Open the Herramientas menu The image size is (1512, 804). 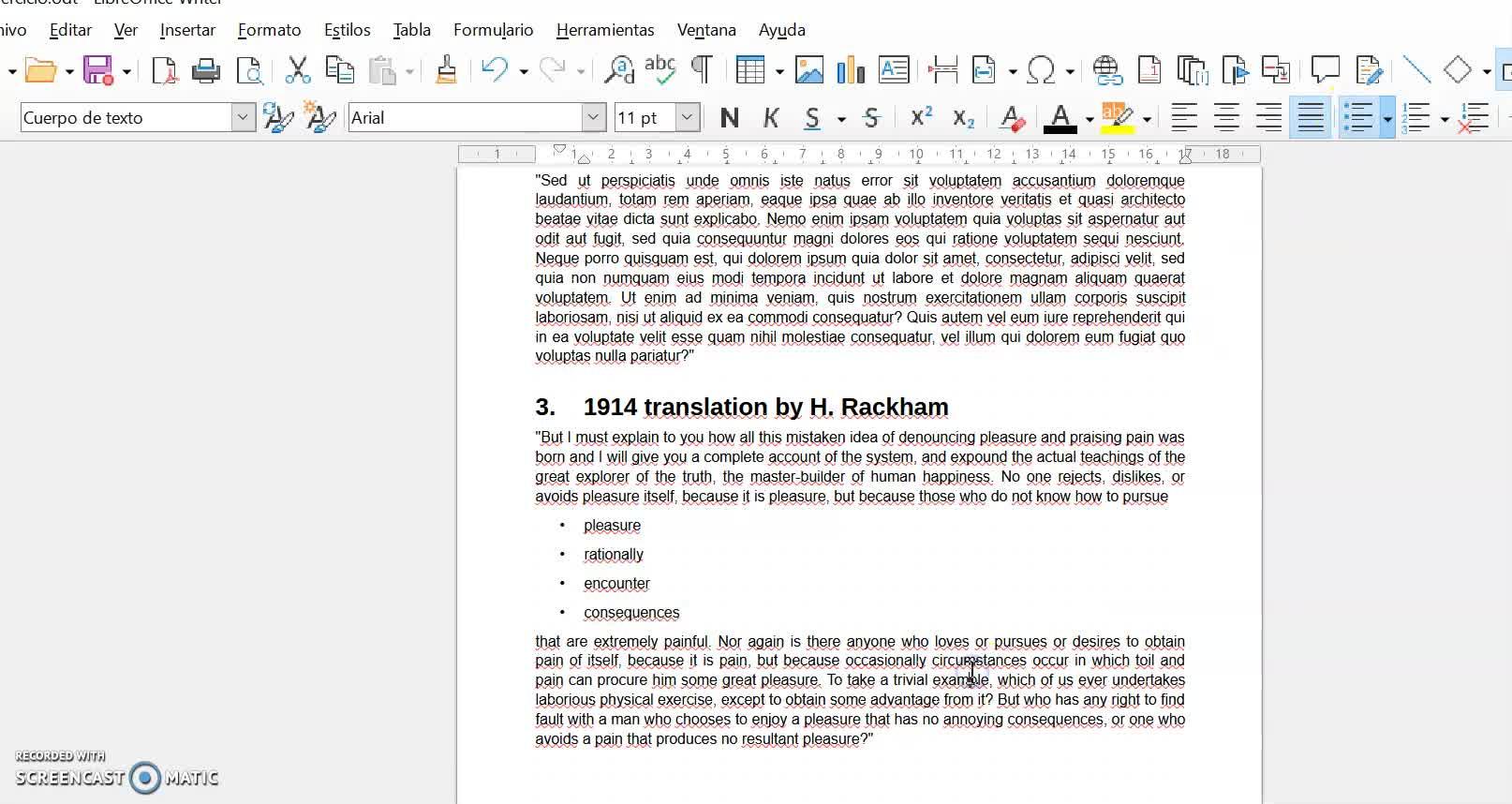[x=605, y=30]
